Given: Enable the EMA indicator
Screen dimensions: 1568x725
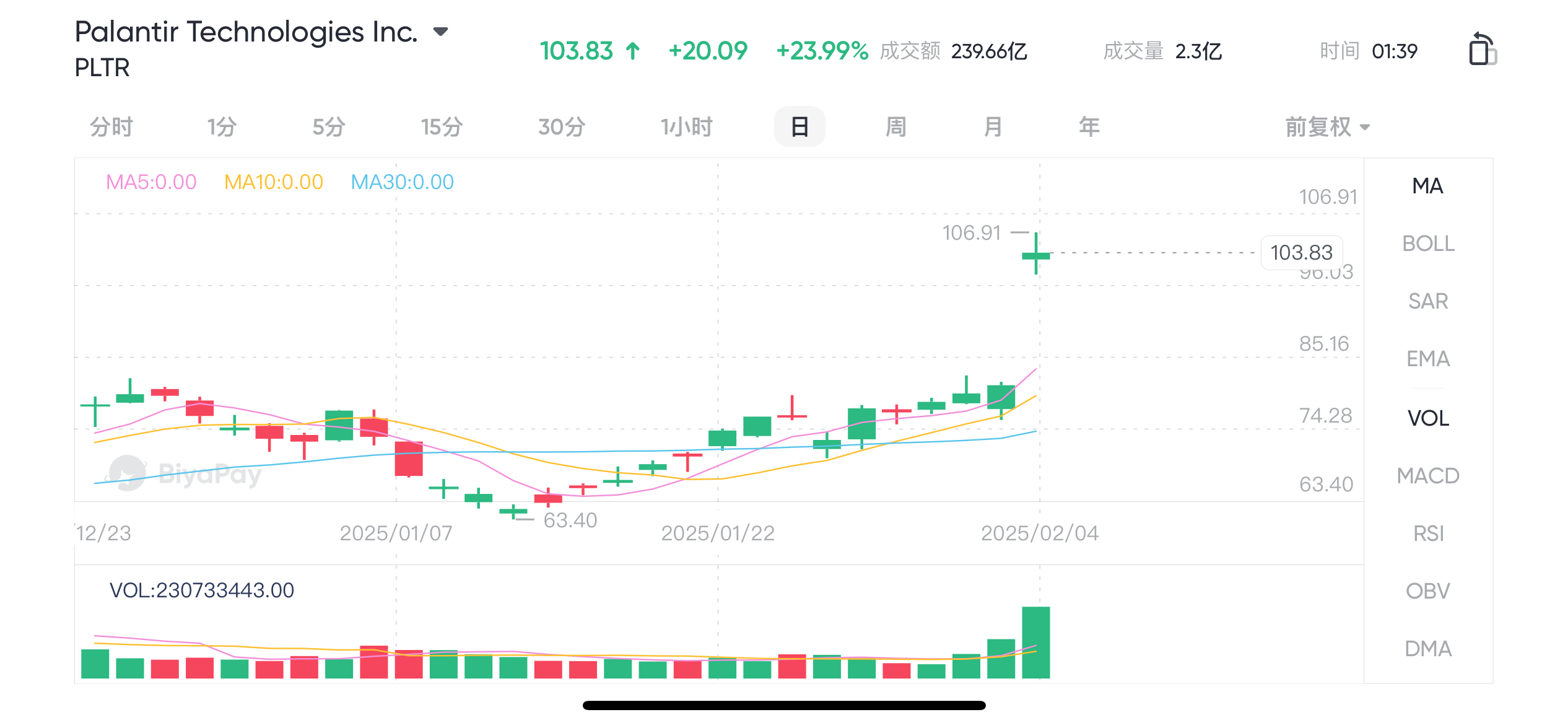Looking at the screenshot, I should coord(1428,359).
